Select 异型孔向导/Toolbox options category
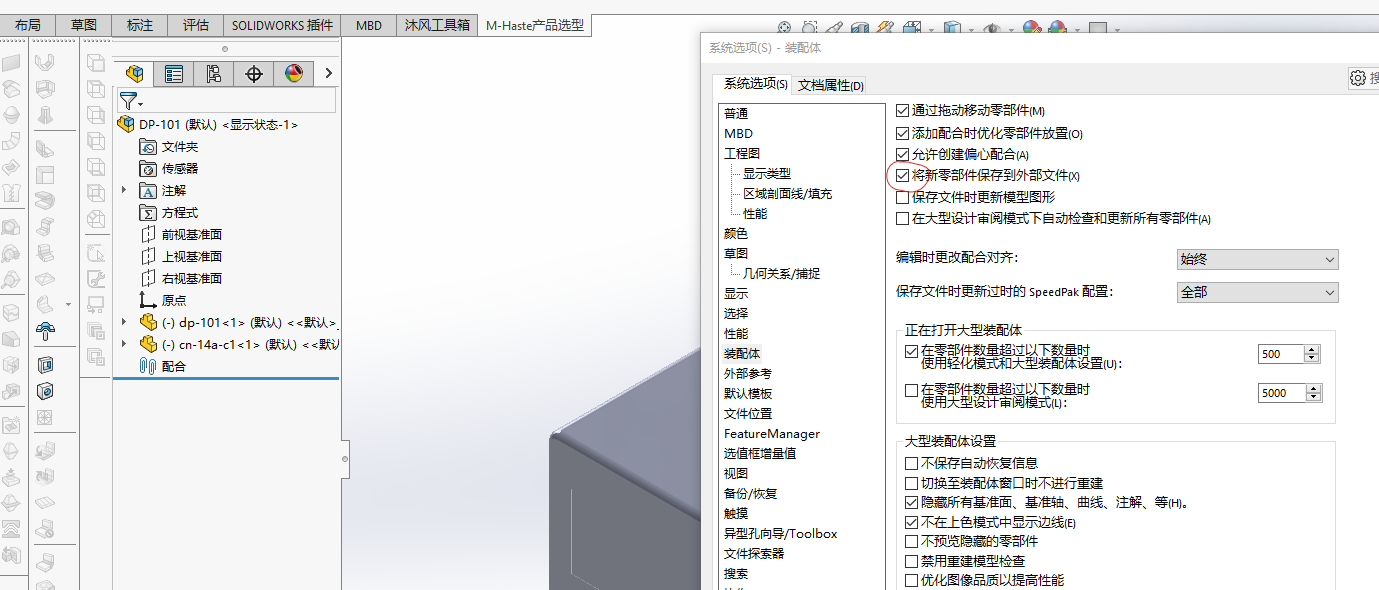 (x=781, y=533)
